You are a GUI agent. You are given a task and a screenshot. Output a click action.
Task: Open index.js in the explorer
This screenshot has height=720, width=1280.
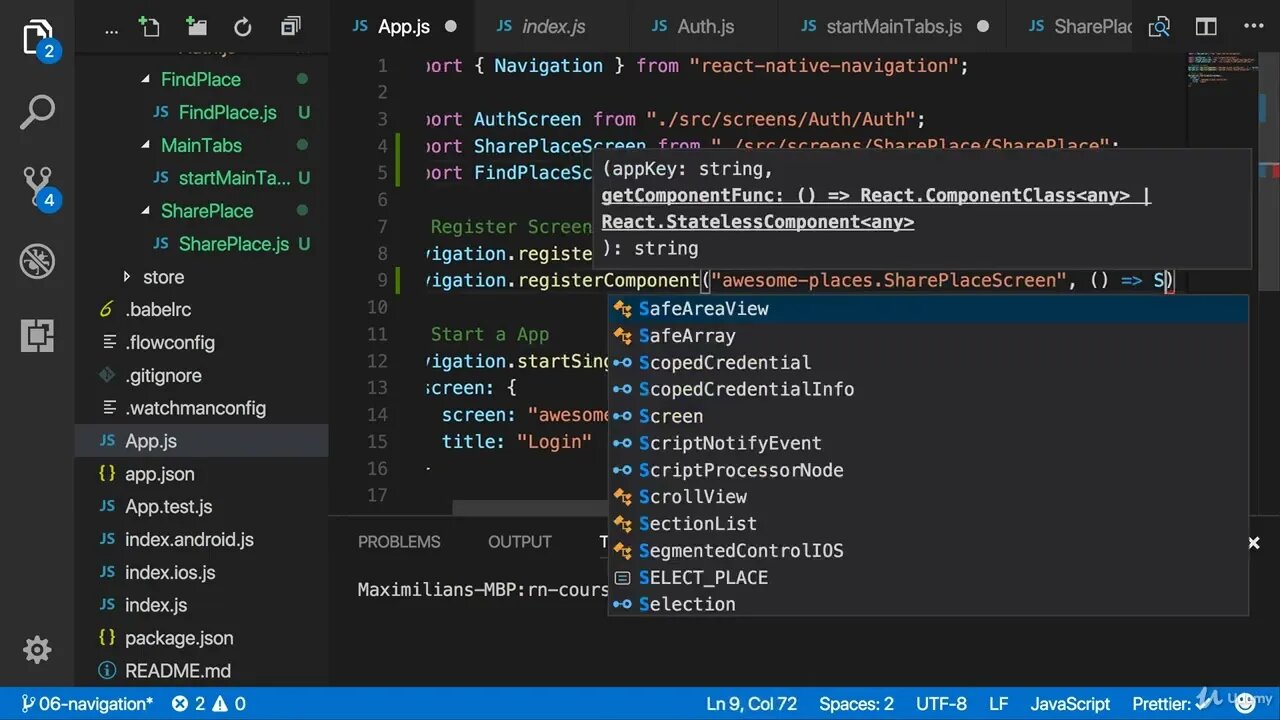click(x=155, y=606)
